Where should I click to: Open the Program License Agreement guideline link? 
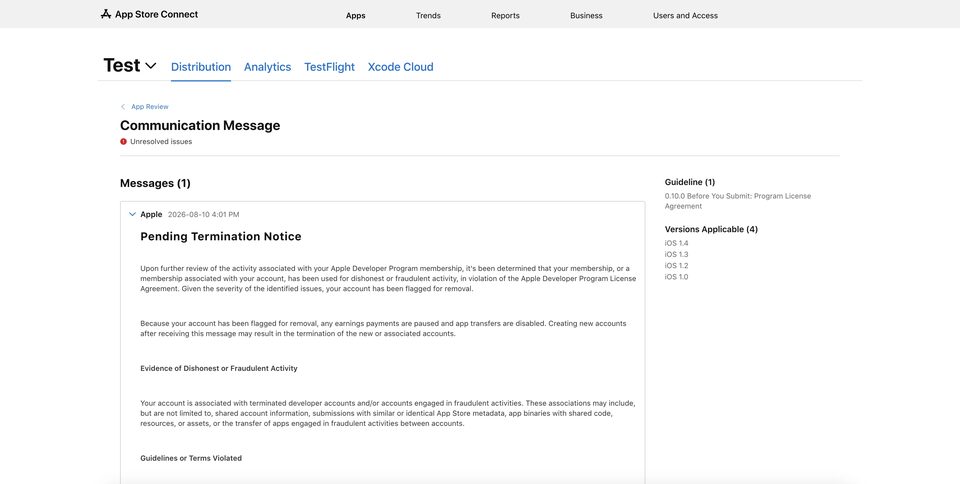coord(738,201)
